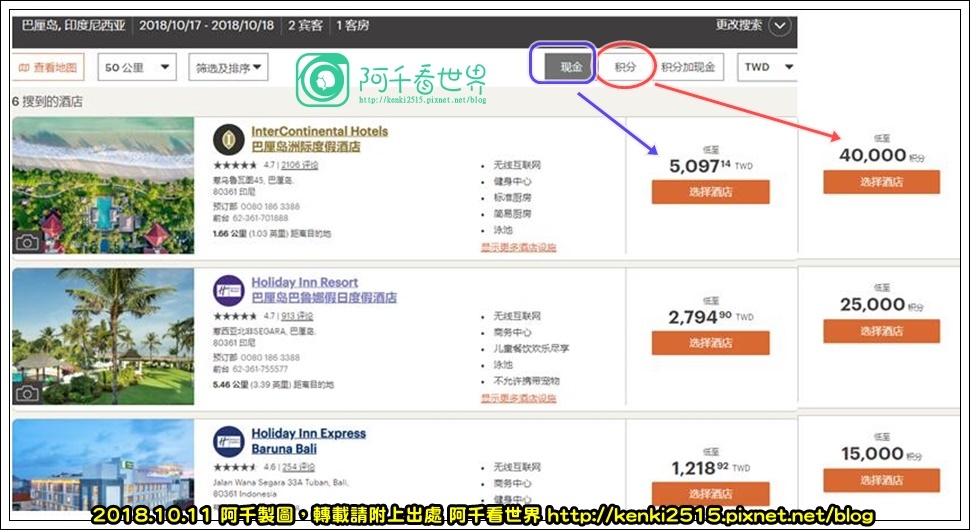Click camera icon on InterContinental photo
This screenshot has width=970, height=530.
[x=27, y=242]
